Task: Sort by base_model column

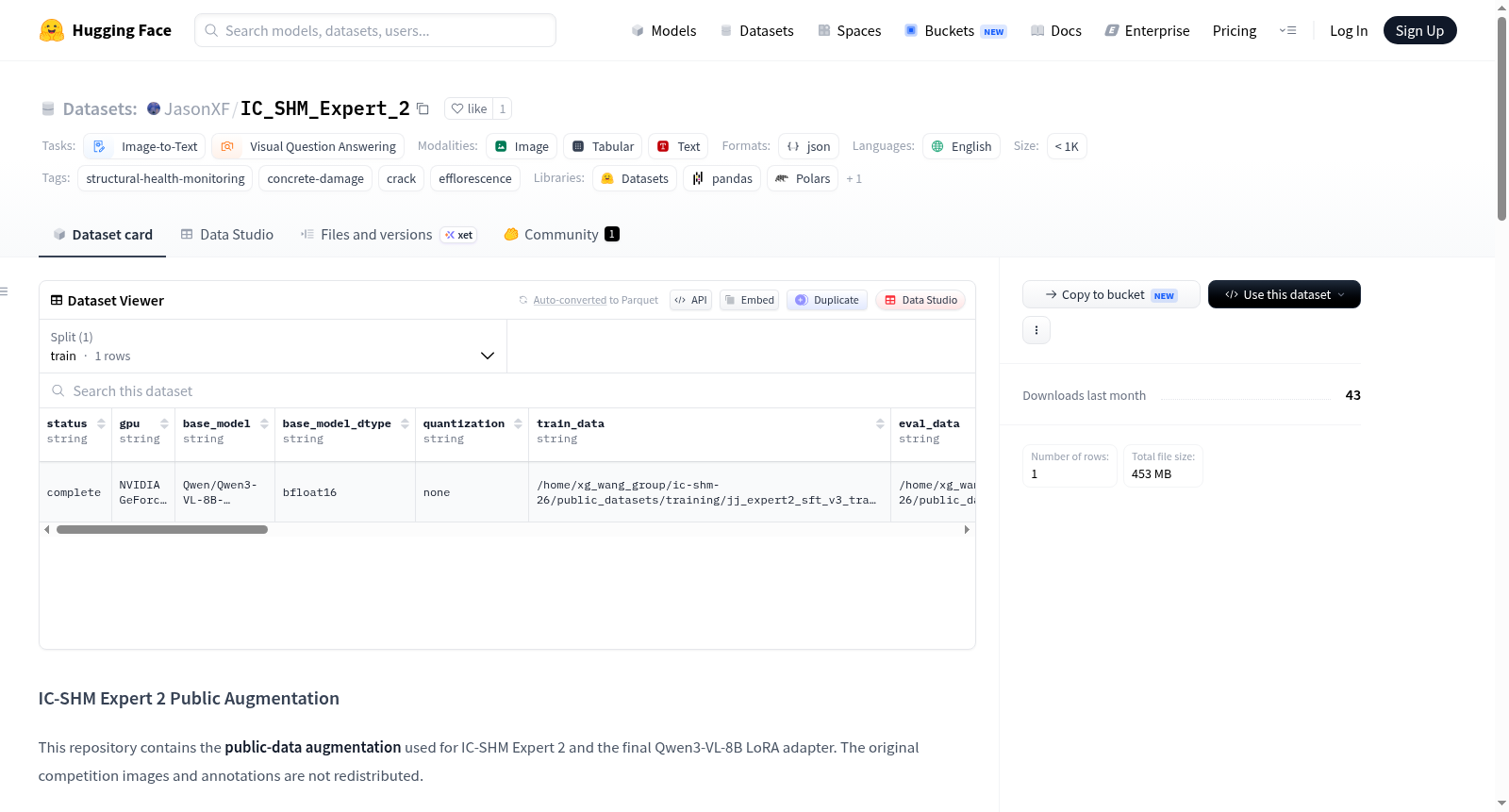Action: [264, 423]
